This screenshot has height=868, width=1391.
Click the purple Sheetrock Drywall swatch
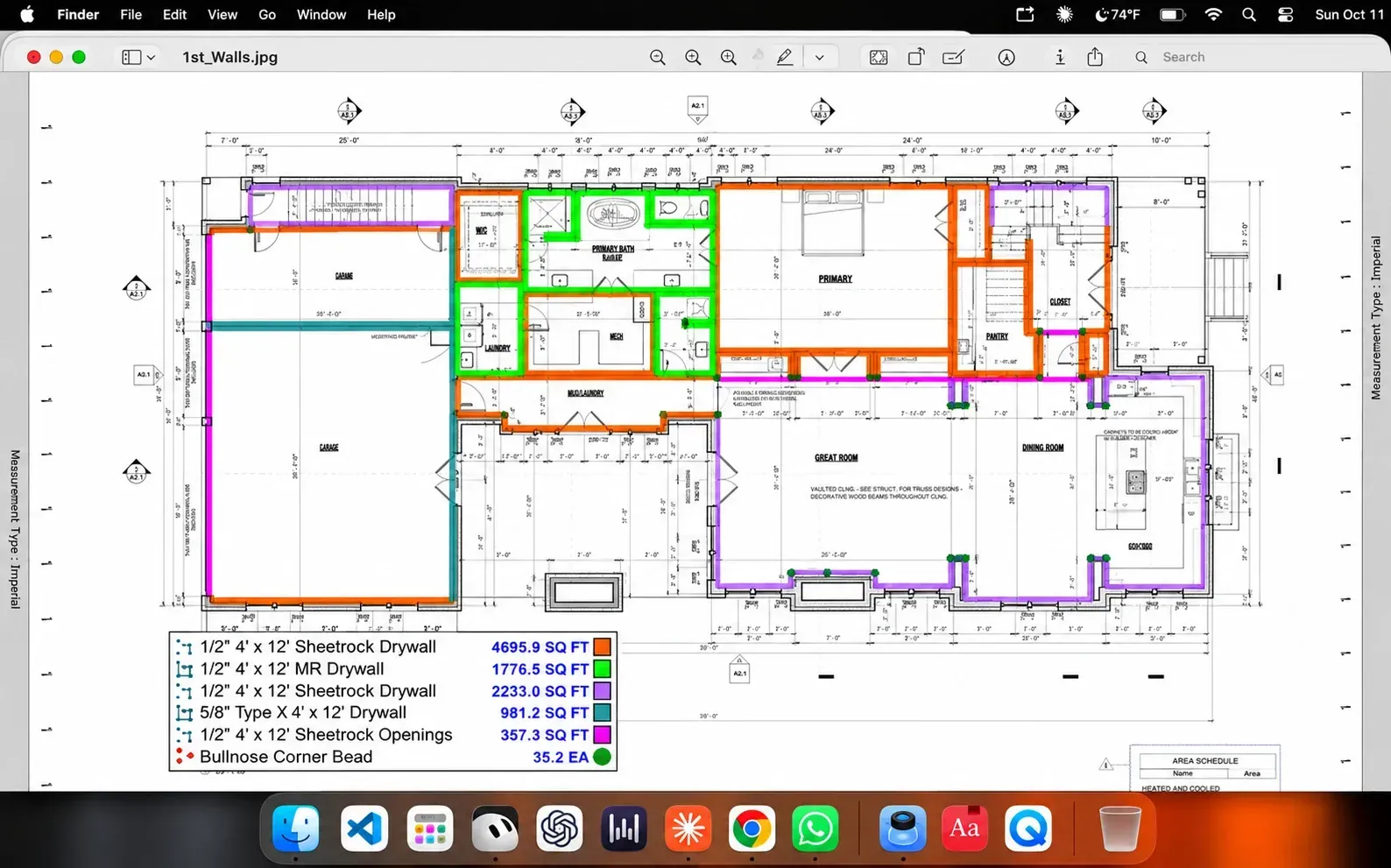pos(603,691)
